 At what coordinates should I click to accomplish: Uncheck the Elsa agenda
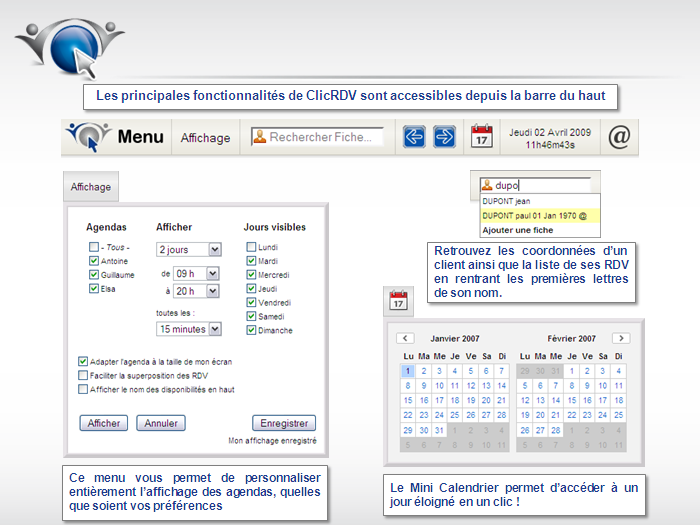94,288
